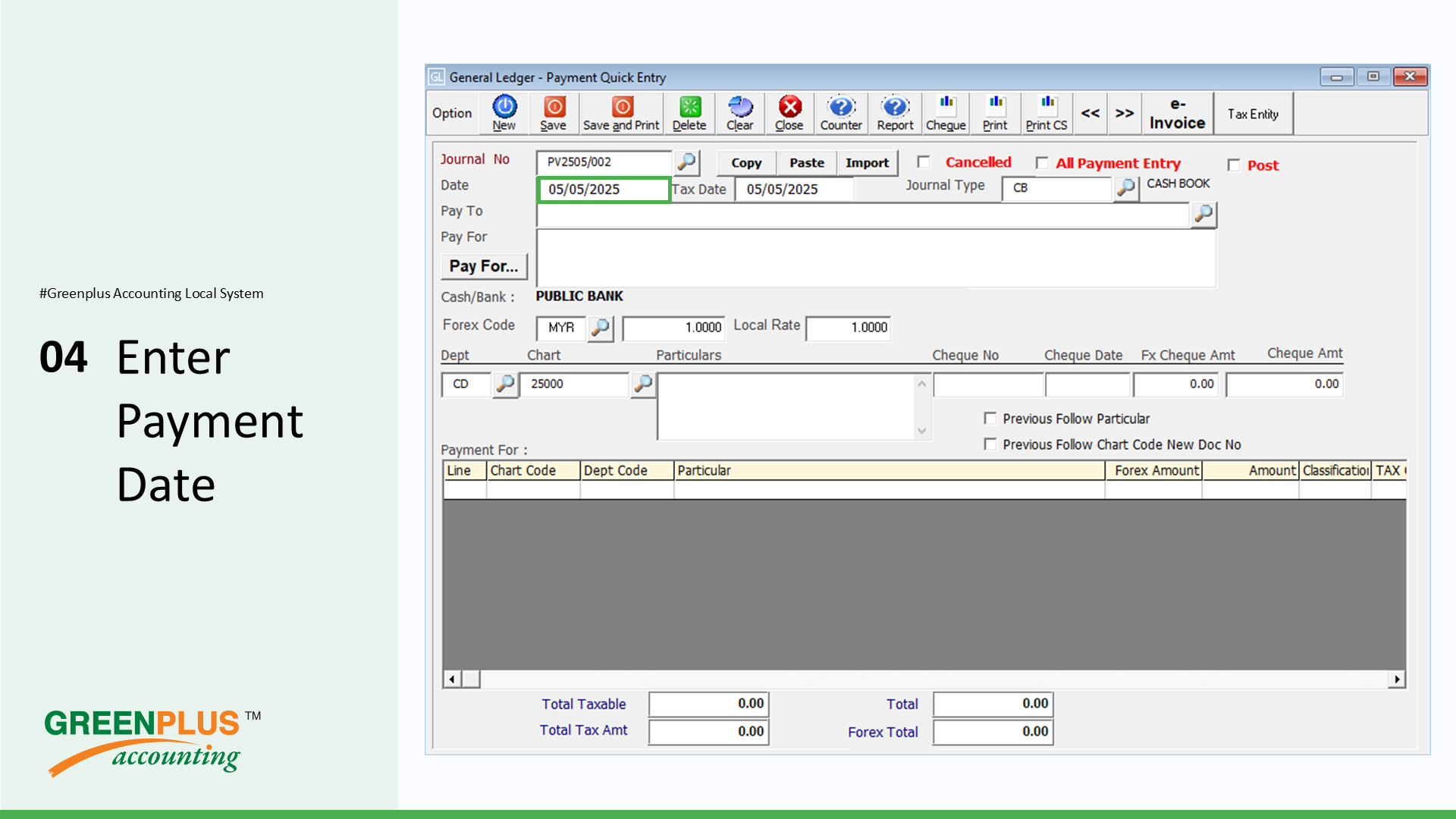The width and height of the screenshot is (1456, 819).
Task: Click the Journal No field PV2505/002
Action: pyautogui.click(x=604, y=162)
